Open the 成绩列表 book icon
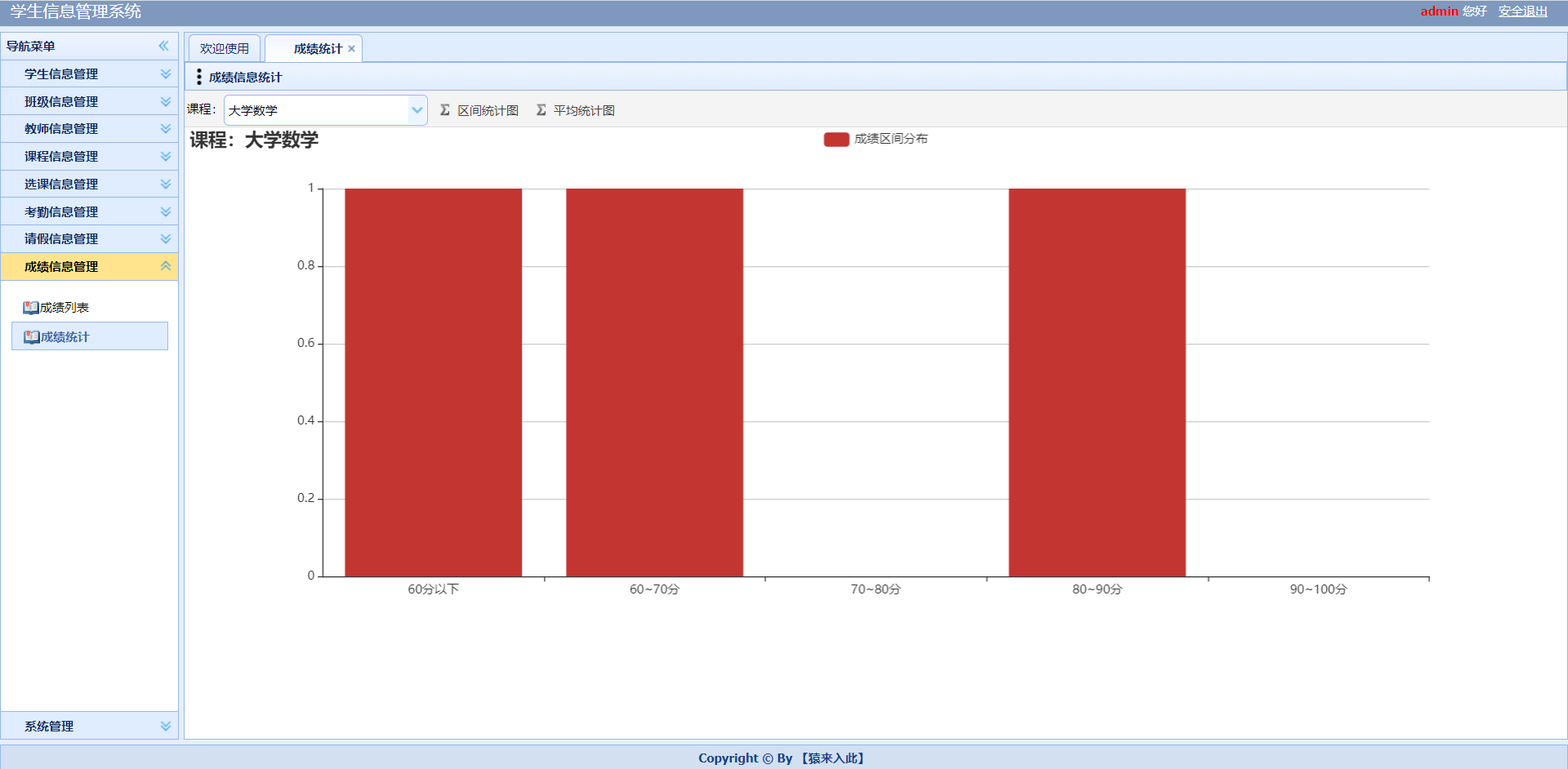This screenshot has height=769, width=1568. (31, 308)
